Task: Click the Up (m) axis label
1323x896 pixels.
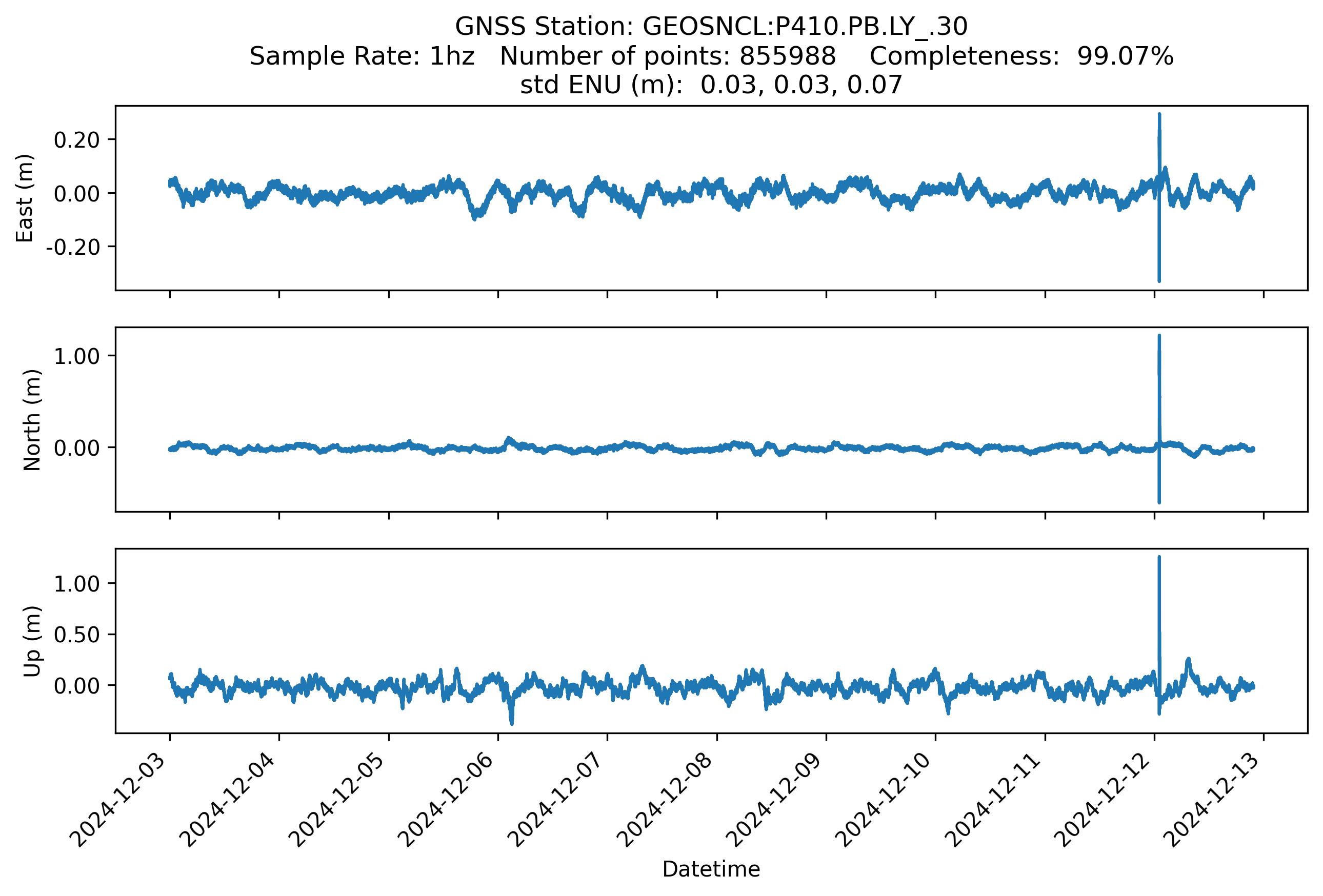Action: [32, 641]
